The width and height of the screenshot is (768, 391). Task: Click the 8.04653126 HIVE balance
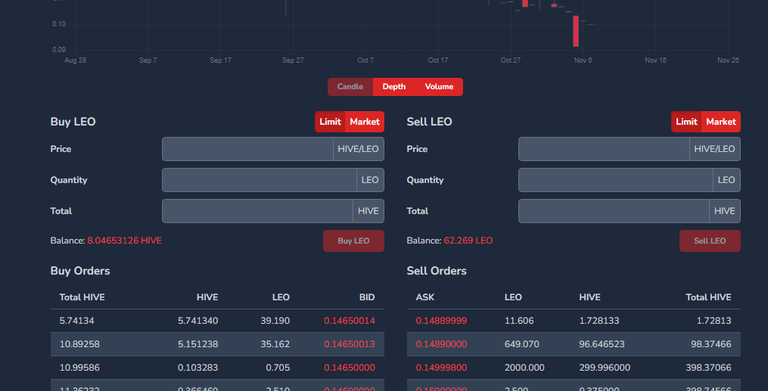point(124,241)
